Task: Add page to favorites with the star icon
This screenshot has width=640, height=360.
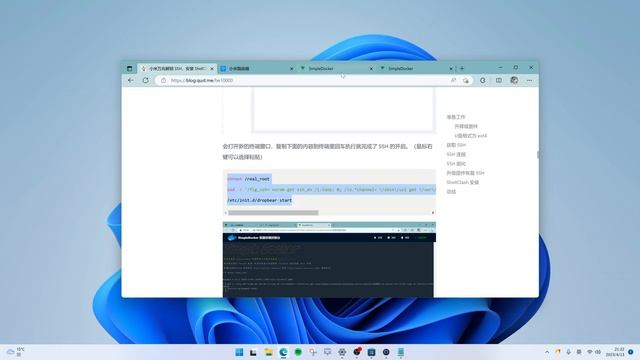Action: point(466,80)
